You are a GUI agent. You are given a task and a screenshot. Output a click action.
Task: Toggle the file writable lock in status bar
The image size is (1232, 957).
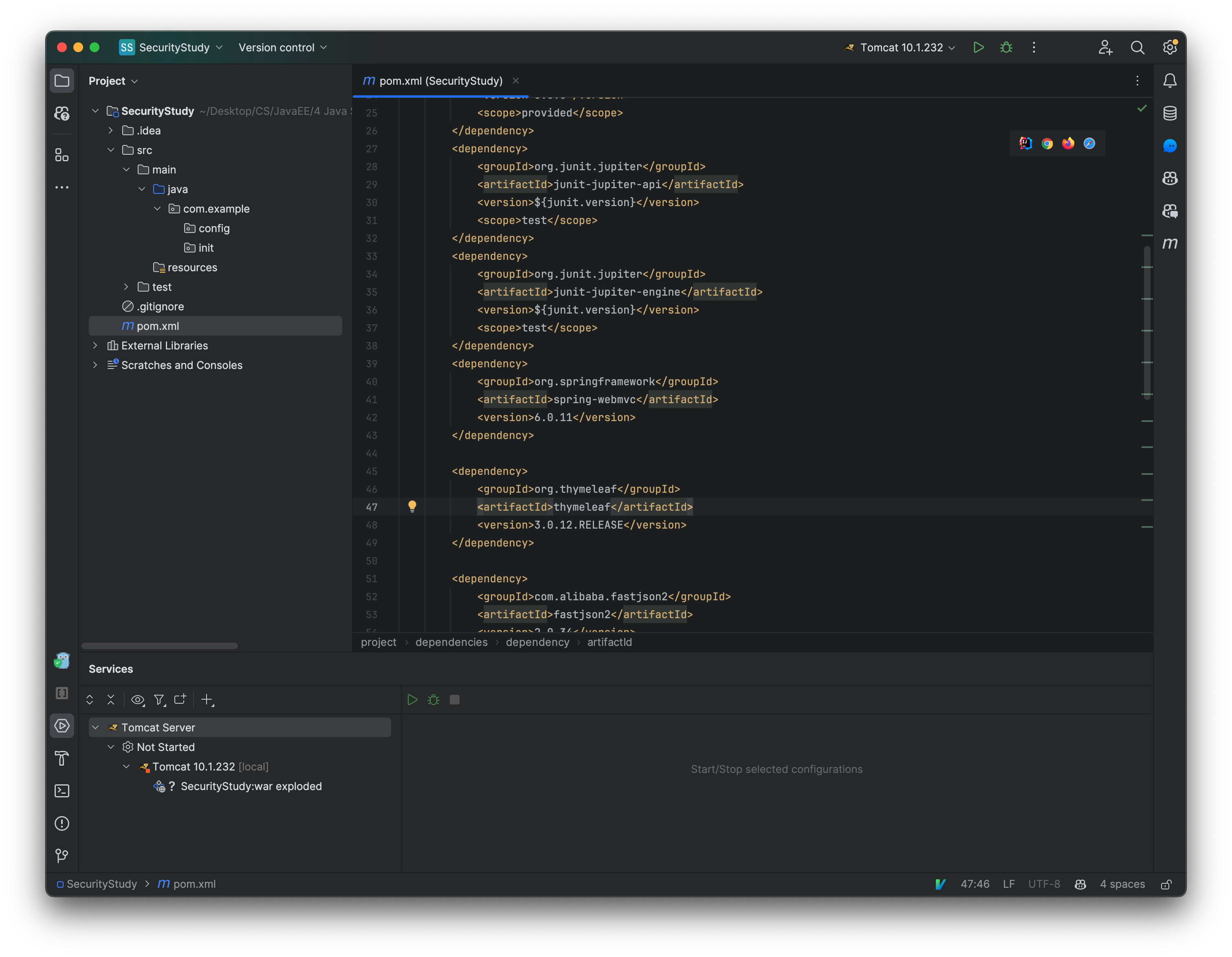(x=1166, y=884)
